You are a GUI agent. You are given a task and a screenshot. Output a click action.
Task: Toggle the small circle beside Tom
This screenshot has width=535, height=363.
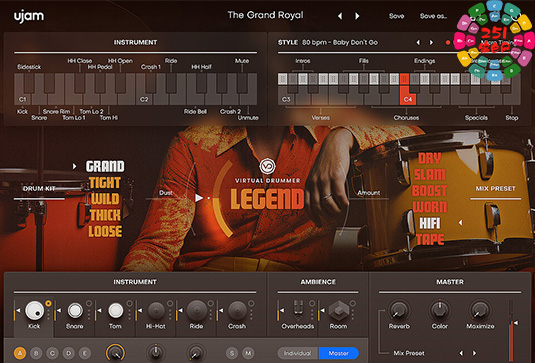point(130,303)
